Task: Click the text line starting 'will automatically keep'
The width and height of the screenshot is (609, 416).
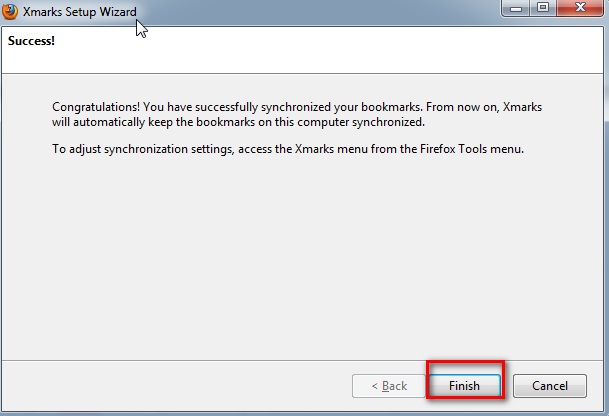Action: 238,122
